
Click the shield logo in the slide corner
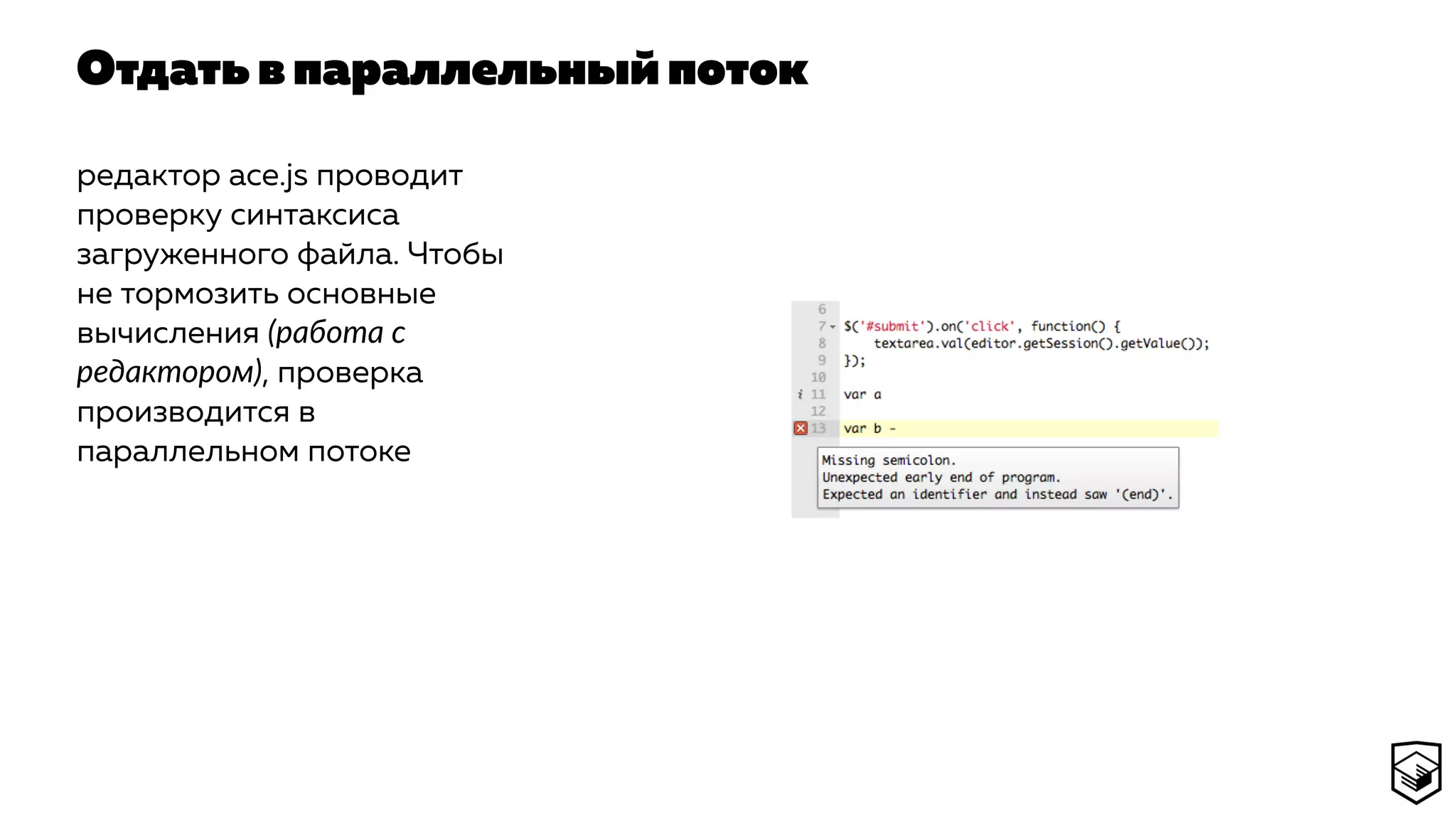click(x=1415, y=772)
